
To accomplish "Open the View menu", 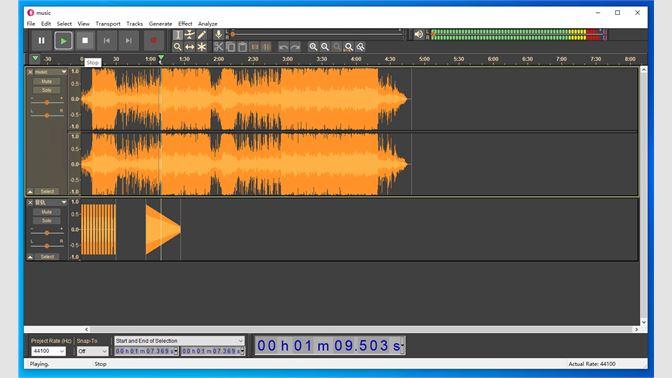I will pos(84,24).
